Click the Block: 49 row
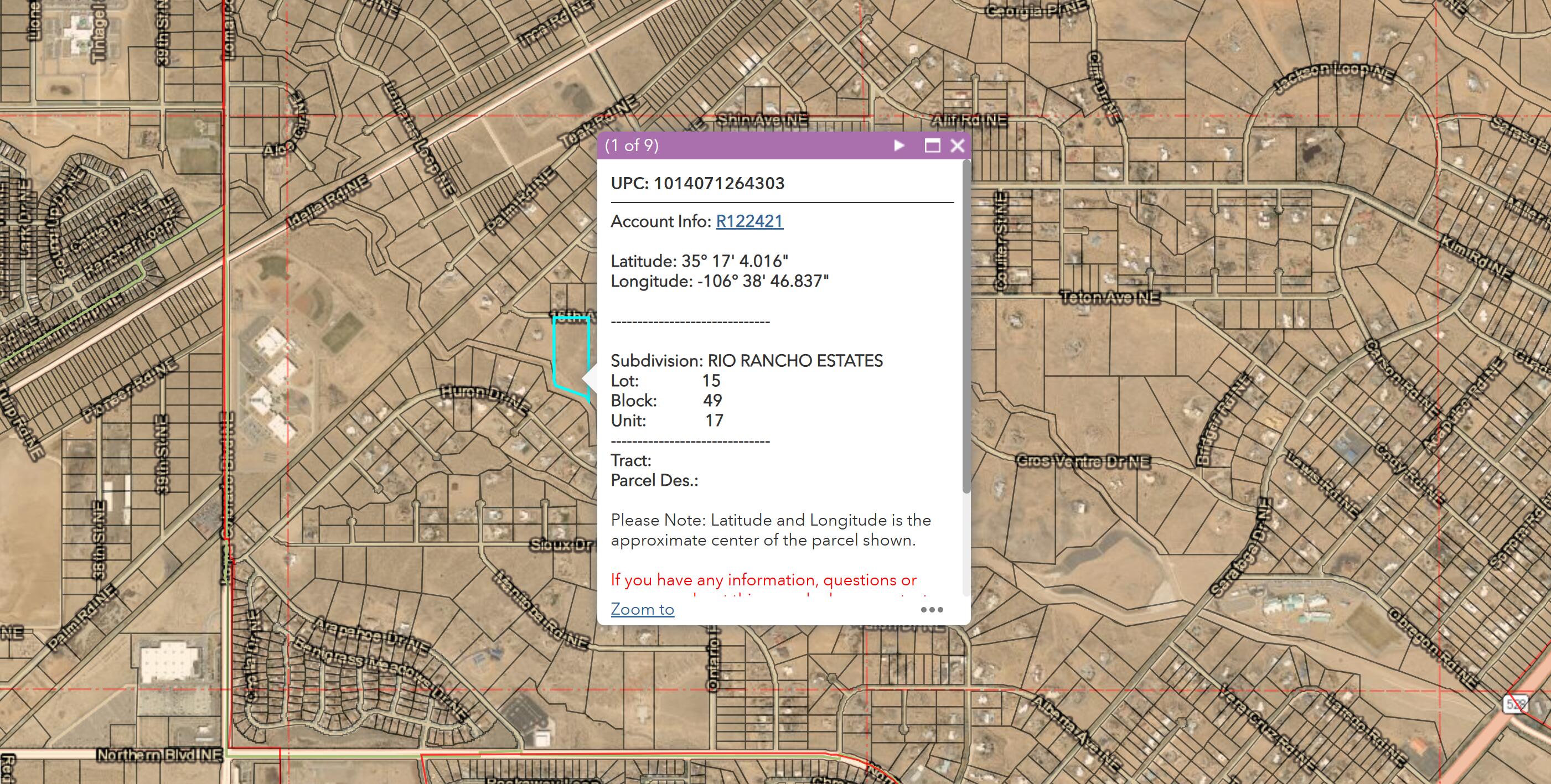1551x784 pixels. pyautogui.click(x=666, y=401)
